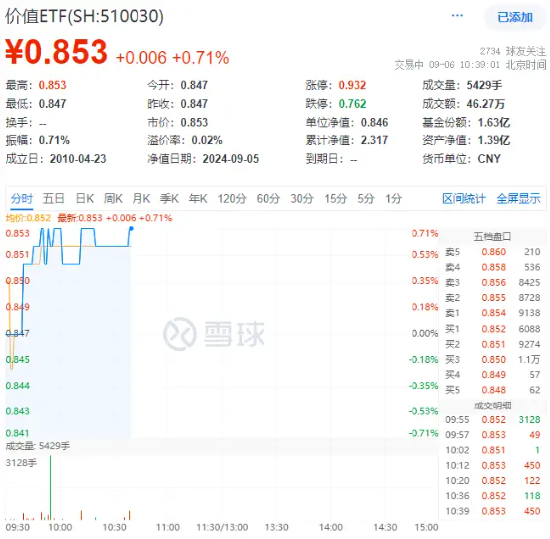Select the 卖1 row at 0.854
This screenshot has height=539, width=550.
pyautogui.click(x=492, y=313)
